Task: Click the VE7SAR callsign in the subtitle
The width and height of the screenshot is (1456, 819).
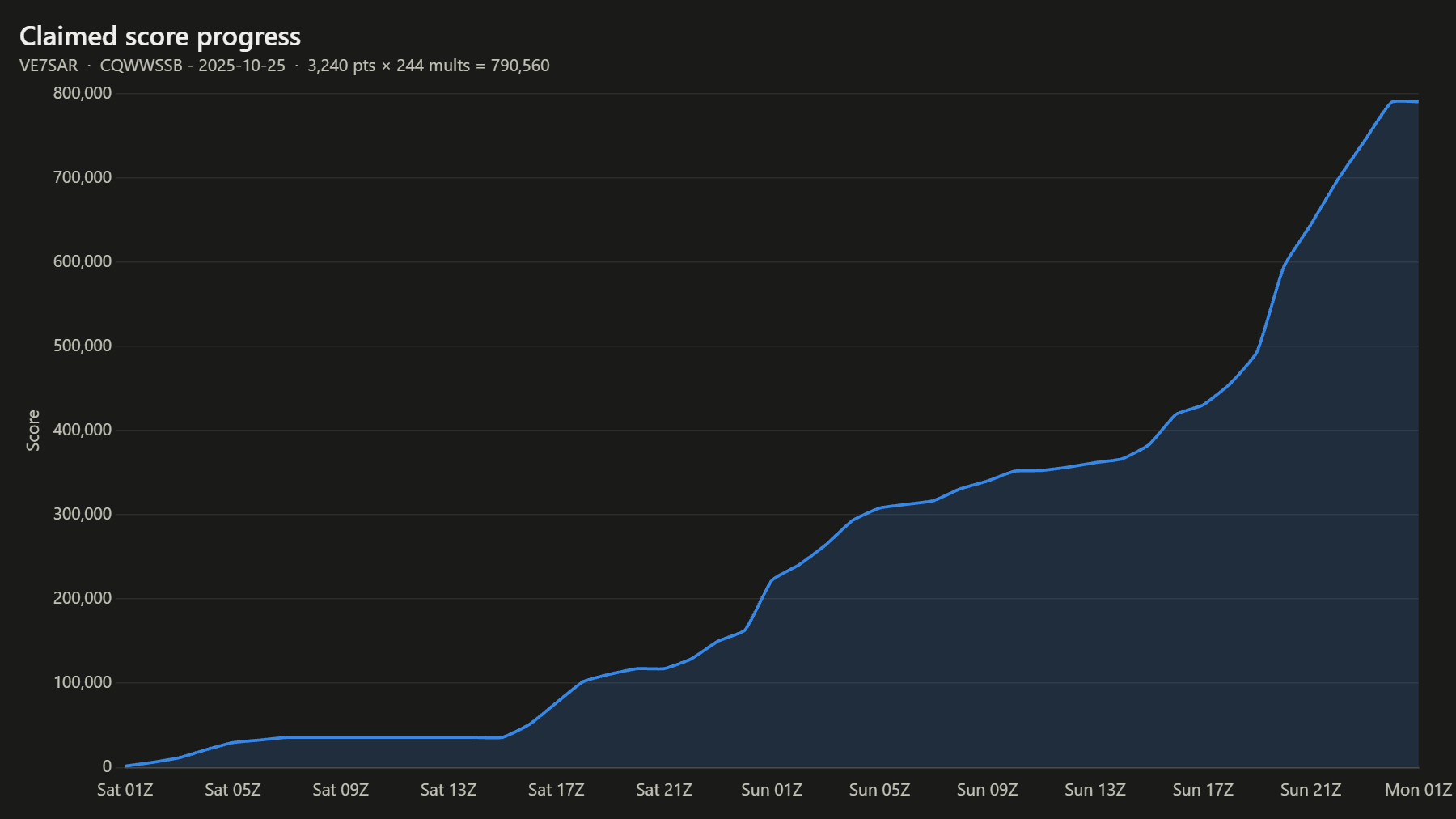Action: [x=49, y=66]
